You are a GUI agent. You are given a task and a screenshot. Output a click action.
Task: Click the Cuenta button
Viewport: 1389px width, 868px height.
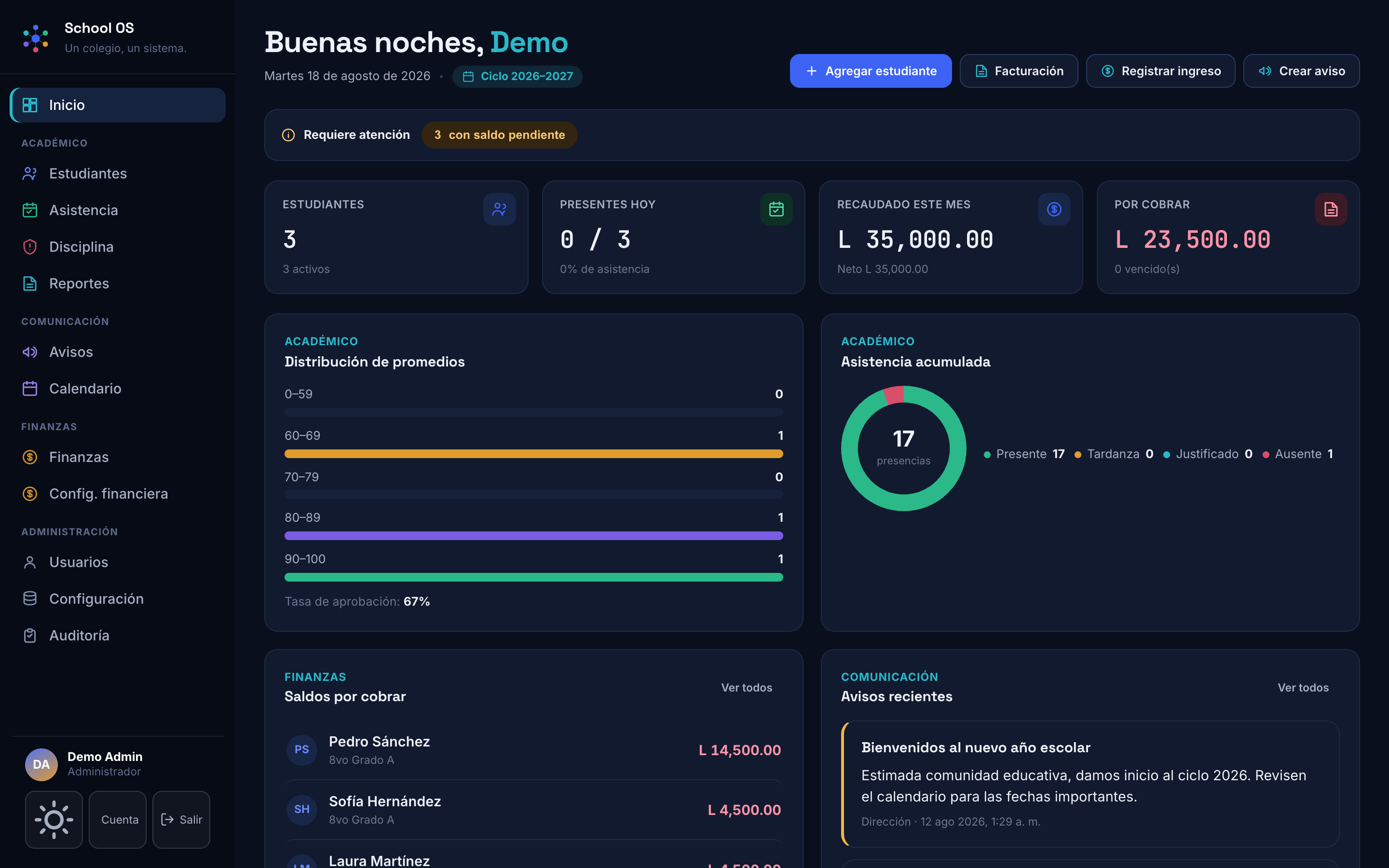click(x=118, y=819)
